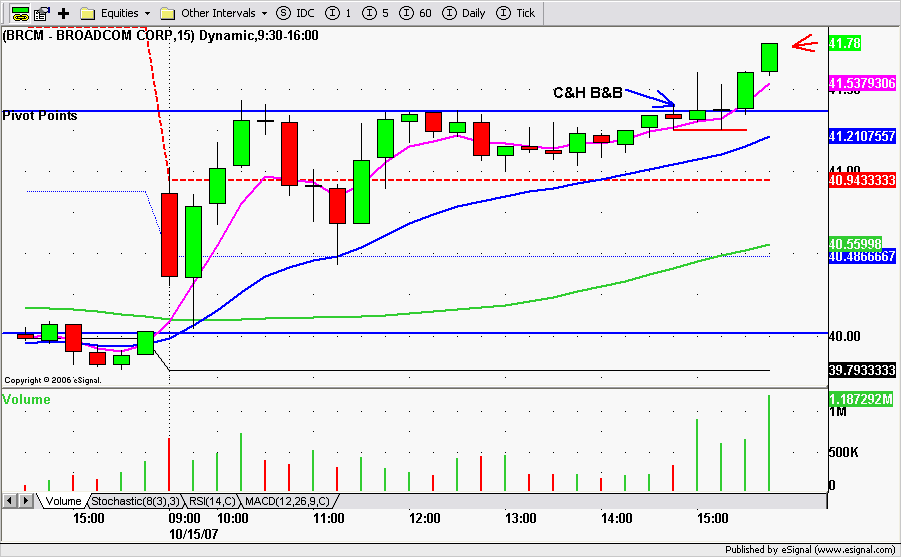Click the green chain link icon in toolbar
This screenshot has height=557, width=901.
(20, 13)
